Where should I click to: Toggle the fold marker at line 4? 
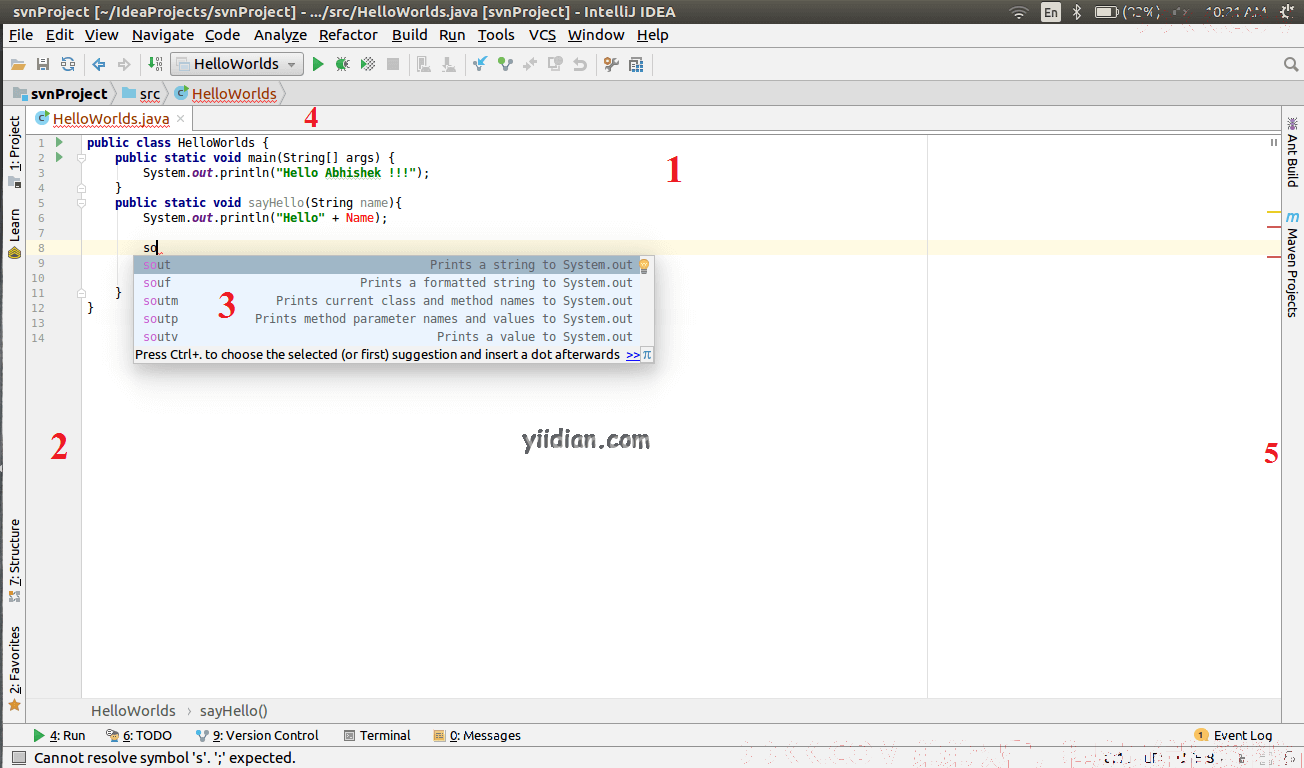click(81, 187)
